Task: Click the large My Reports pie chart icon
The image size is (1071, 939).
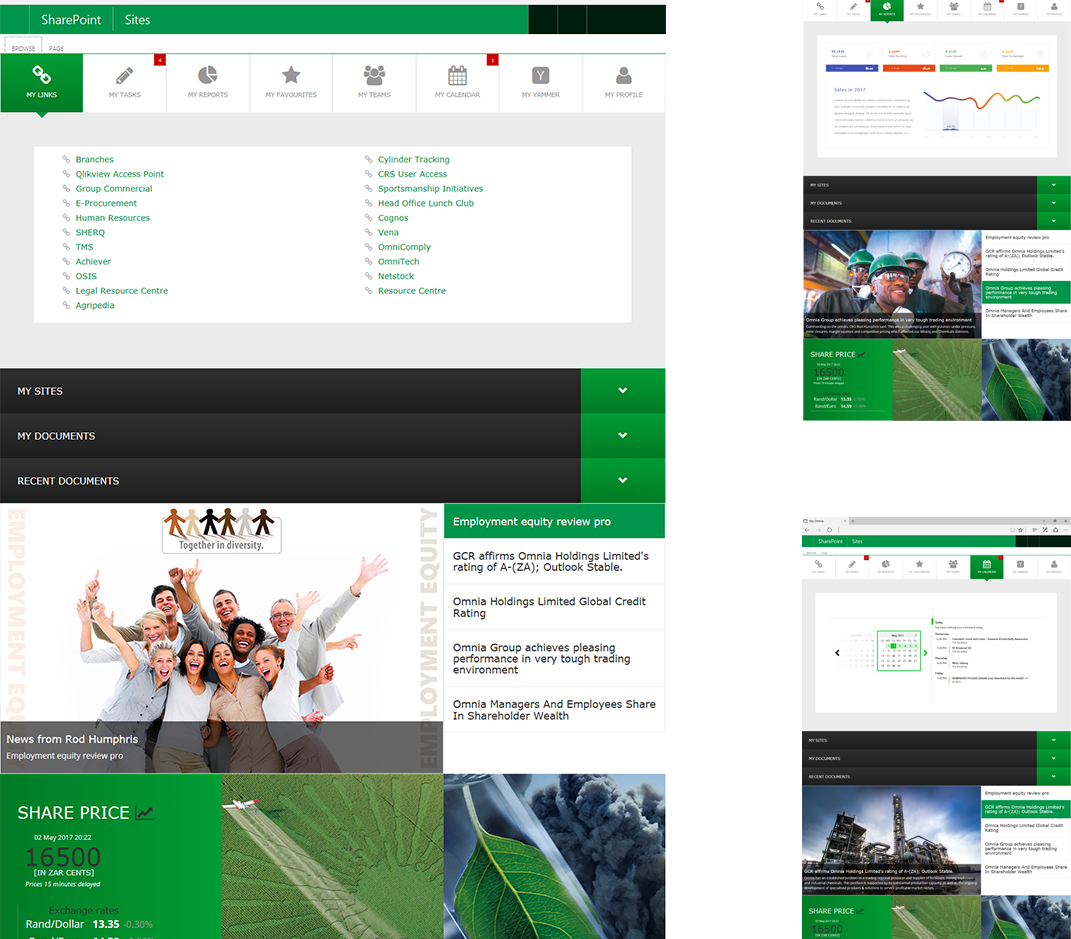Action: click(207, 76)
